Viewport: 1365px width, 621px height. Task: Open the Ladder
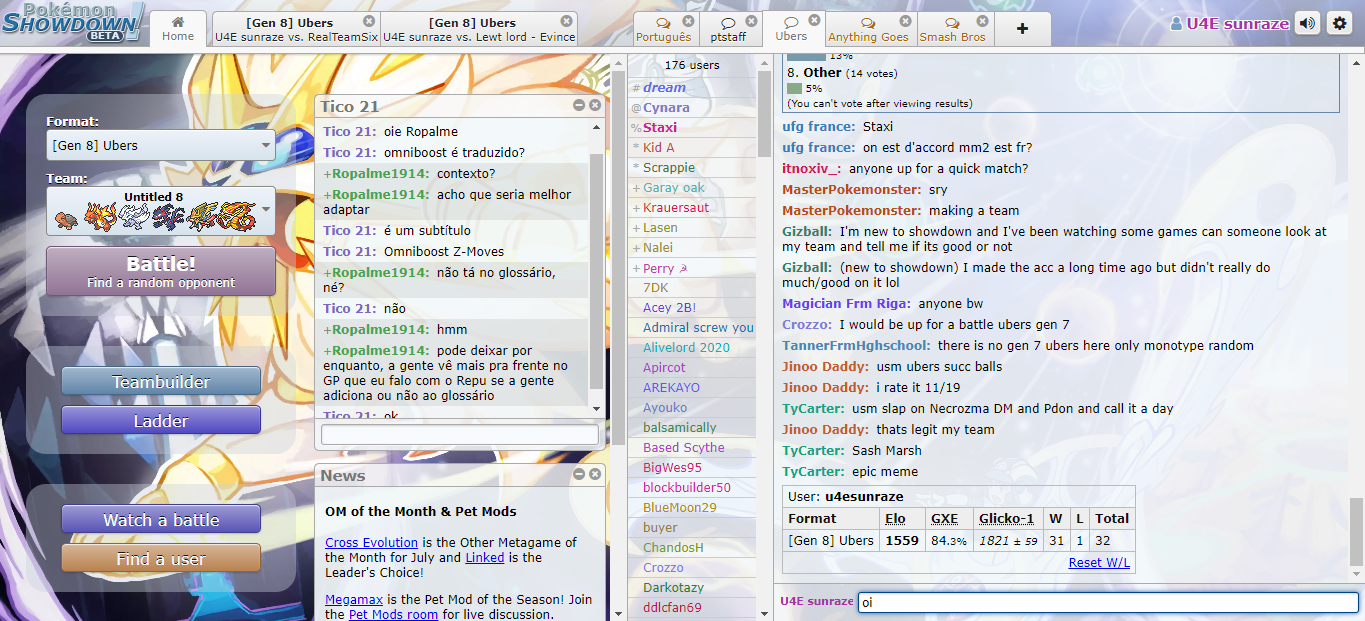(161, 421)
